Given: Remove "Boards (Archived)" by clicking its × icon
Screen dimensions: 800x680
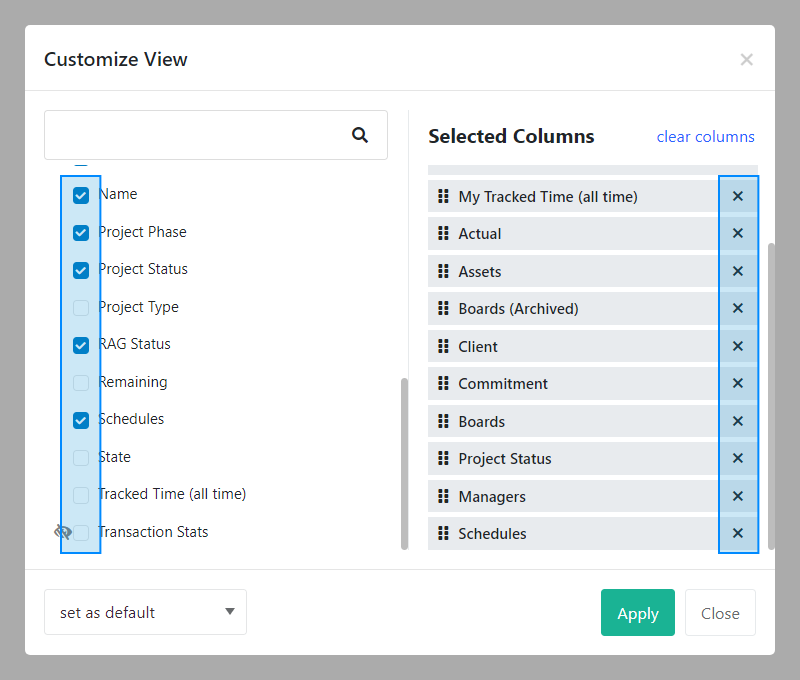Looking at the screenshot, I should tap(738, 308).
